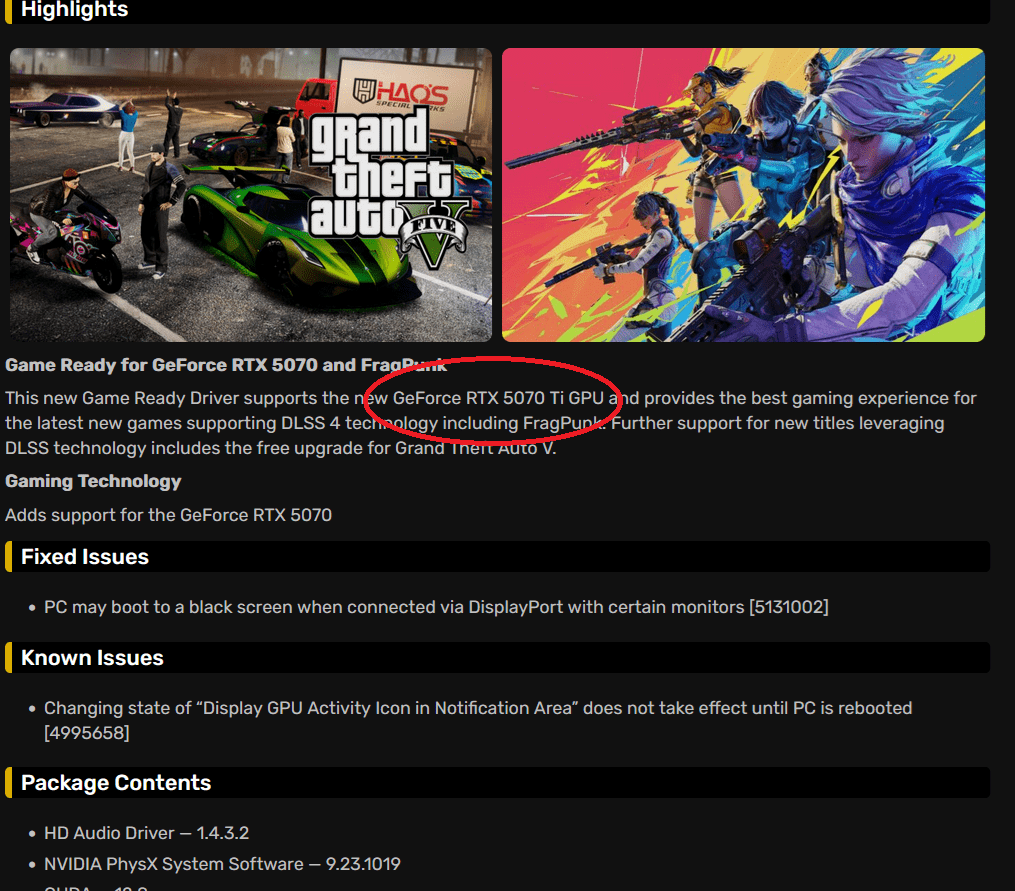Click the 'Game Ready for GeForce RTX 5070' heading
The image size is (1015, 891).
226,365
